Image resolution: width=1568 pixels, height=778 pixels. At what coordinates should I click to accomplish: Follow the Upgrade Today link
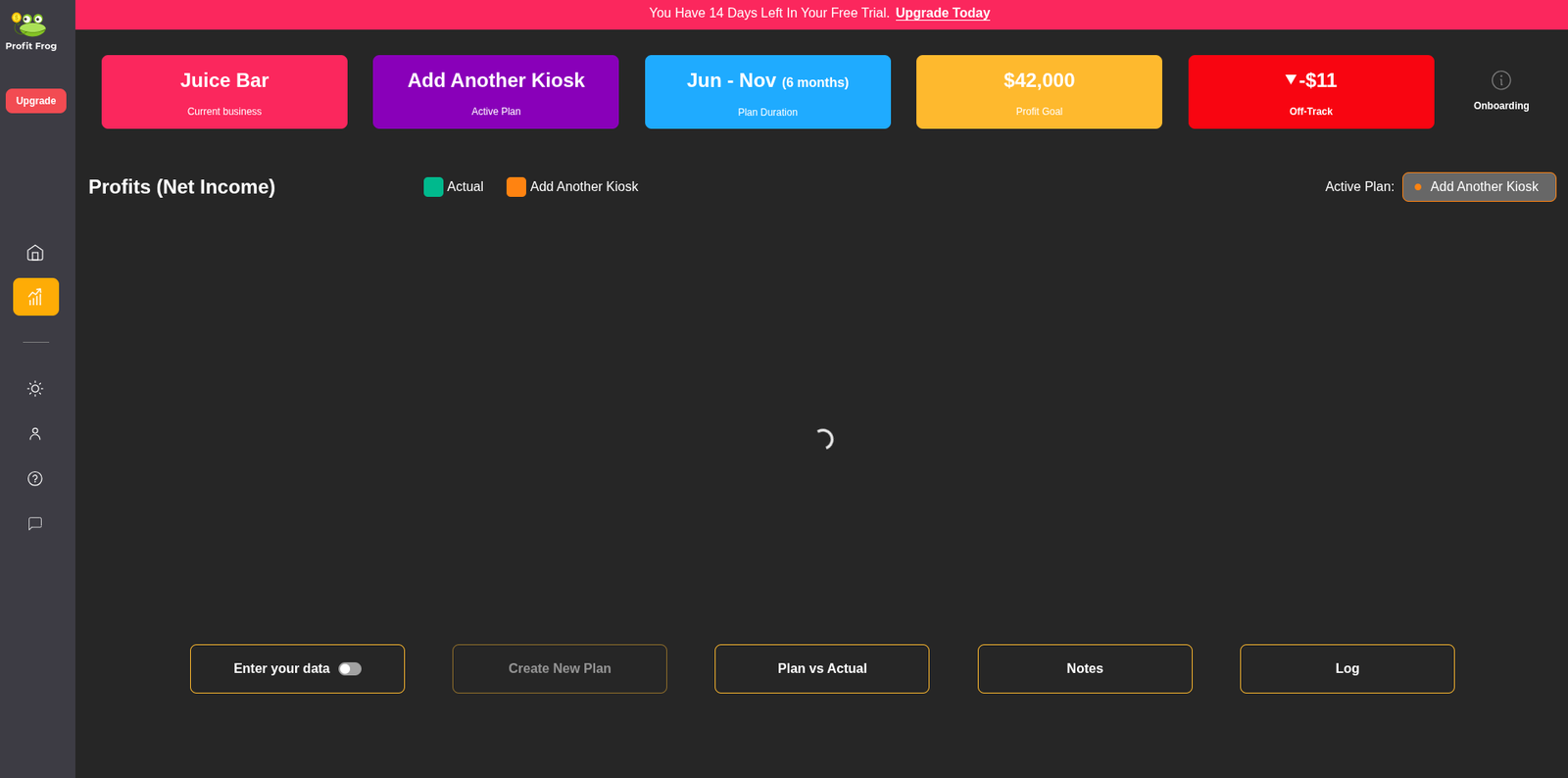tap(942, 14)
